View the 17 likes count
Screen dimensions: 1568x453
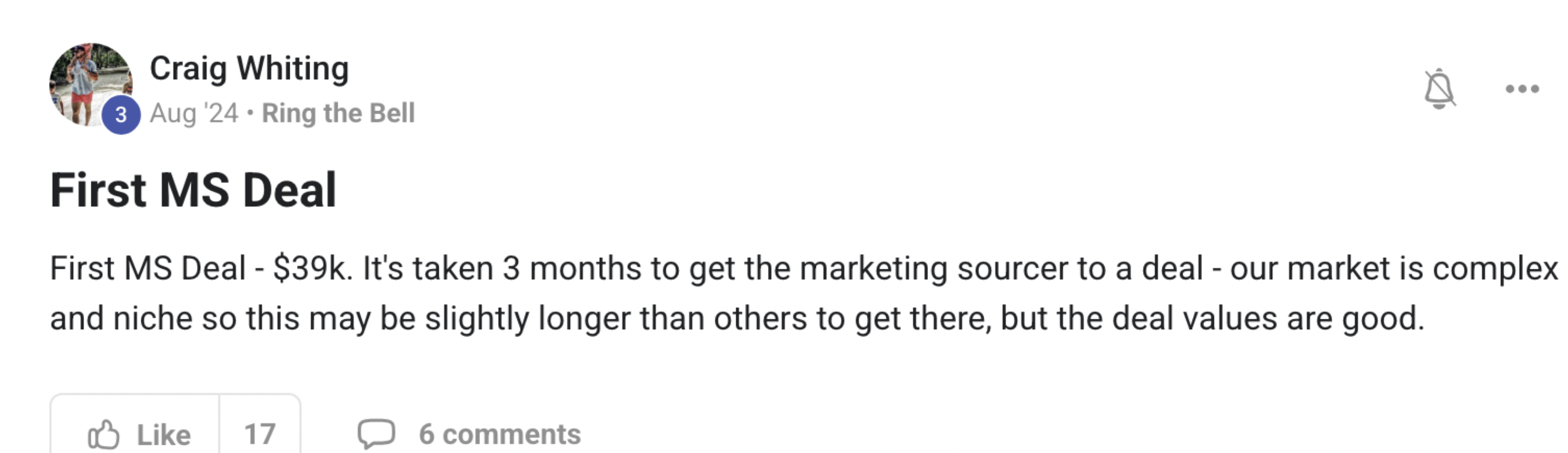[260, 434]
